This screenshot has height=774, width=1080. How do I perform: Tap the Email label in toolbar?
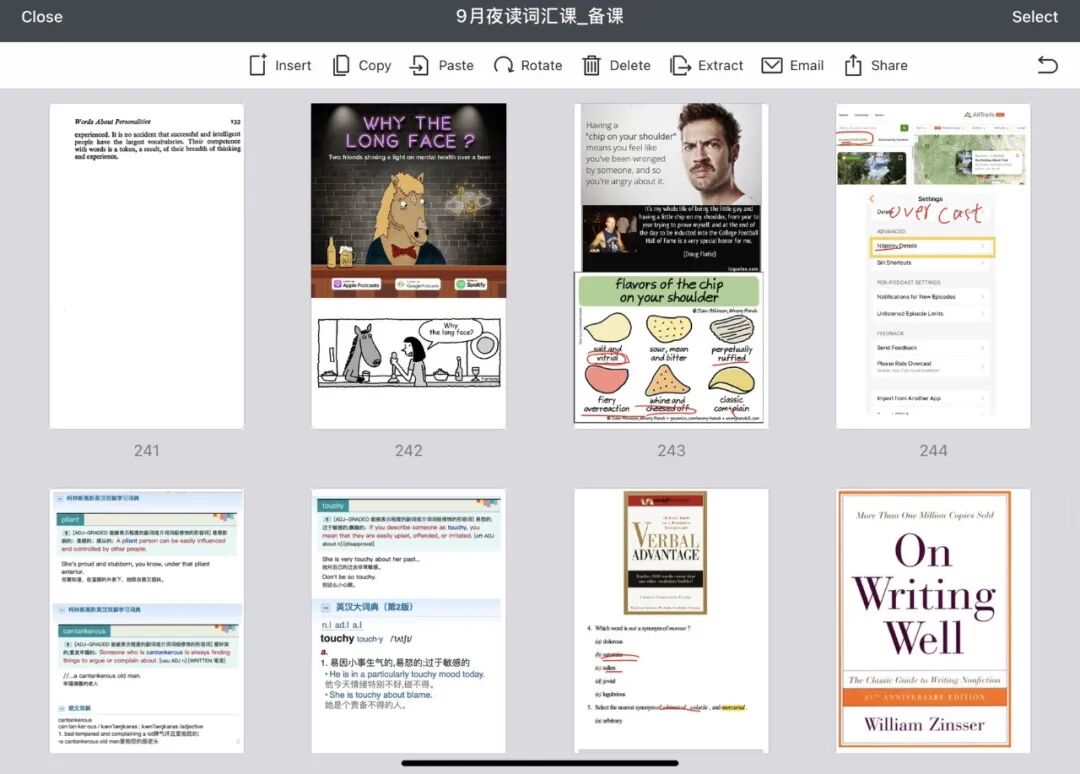click(x=807, y=65)
